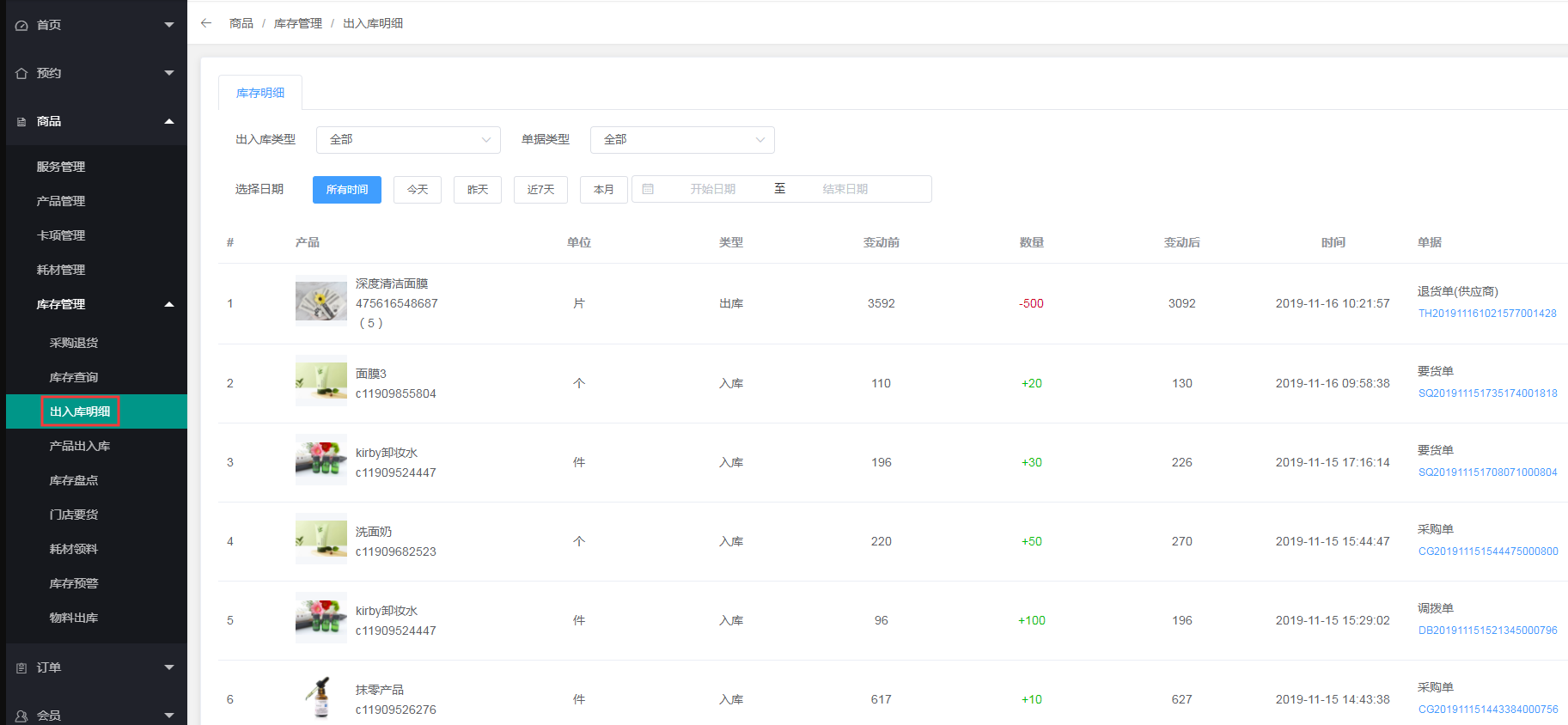Open 产品管理 in the sidebar

click(61, 201)
